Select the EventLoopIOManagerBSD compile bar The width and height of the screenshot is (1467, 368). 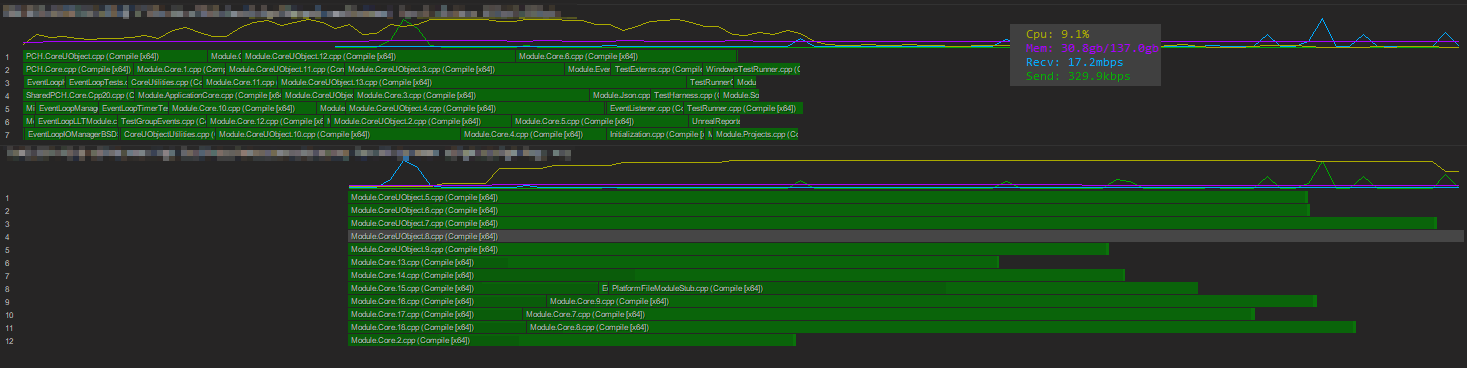pyautogui.click(x=71, y=134)
